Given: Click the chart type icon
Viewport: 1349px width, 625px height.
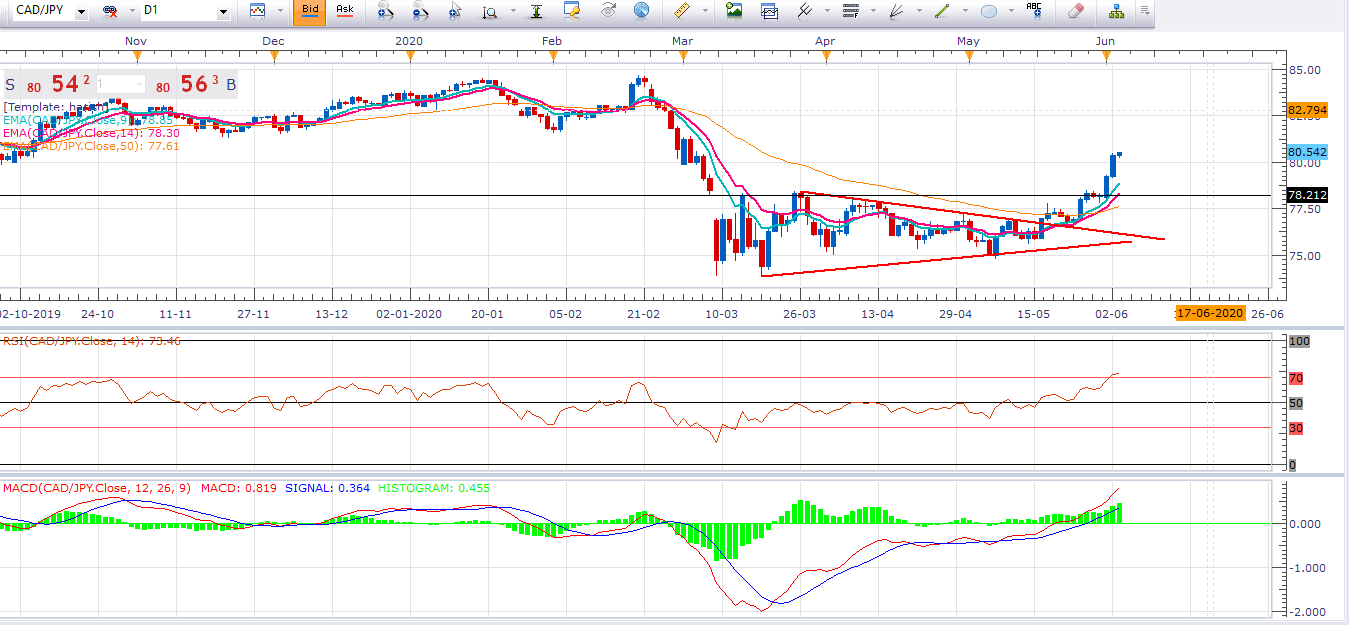Looking at the screenshot, I should (258, 12).
